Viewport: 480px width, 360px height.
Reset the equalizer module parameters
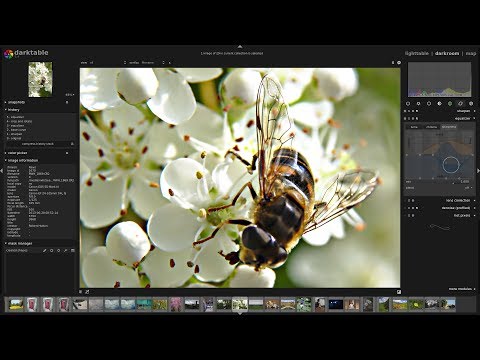point(413,118)
